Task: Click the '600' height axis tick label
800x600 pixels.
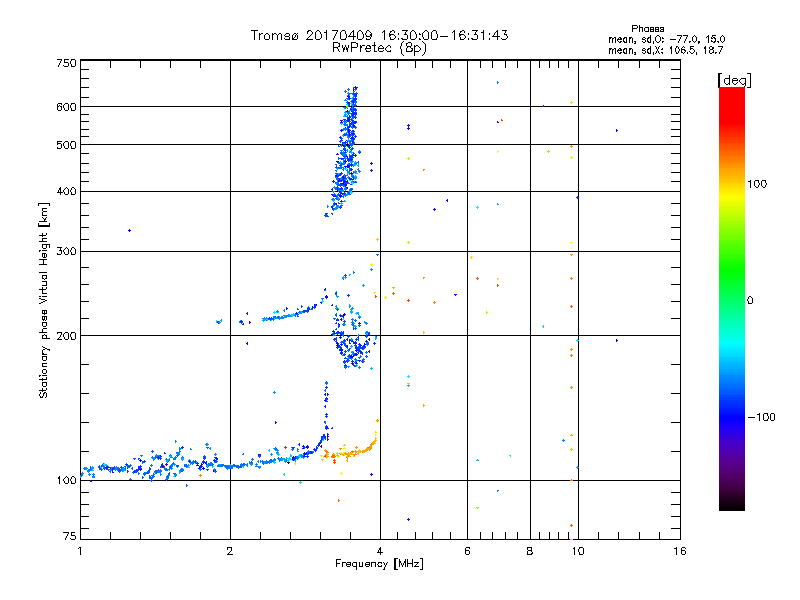Action: point(66,107)
